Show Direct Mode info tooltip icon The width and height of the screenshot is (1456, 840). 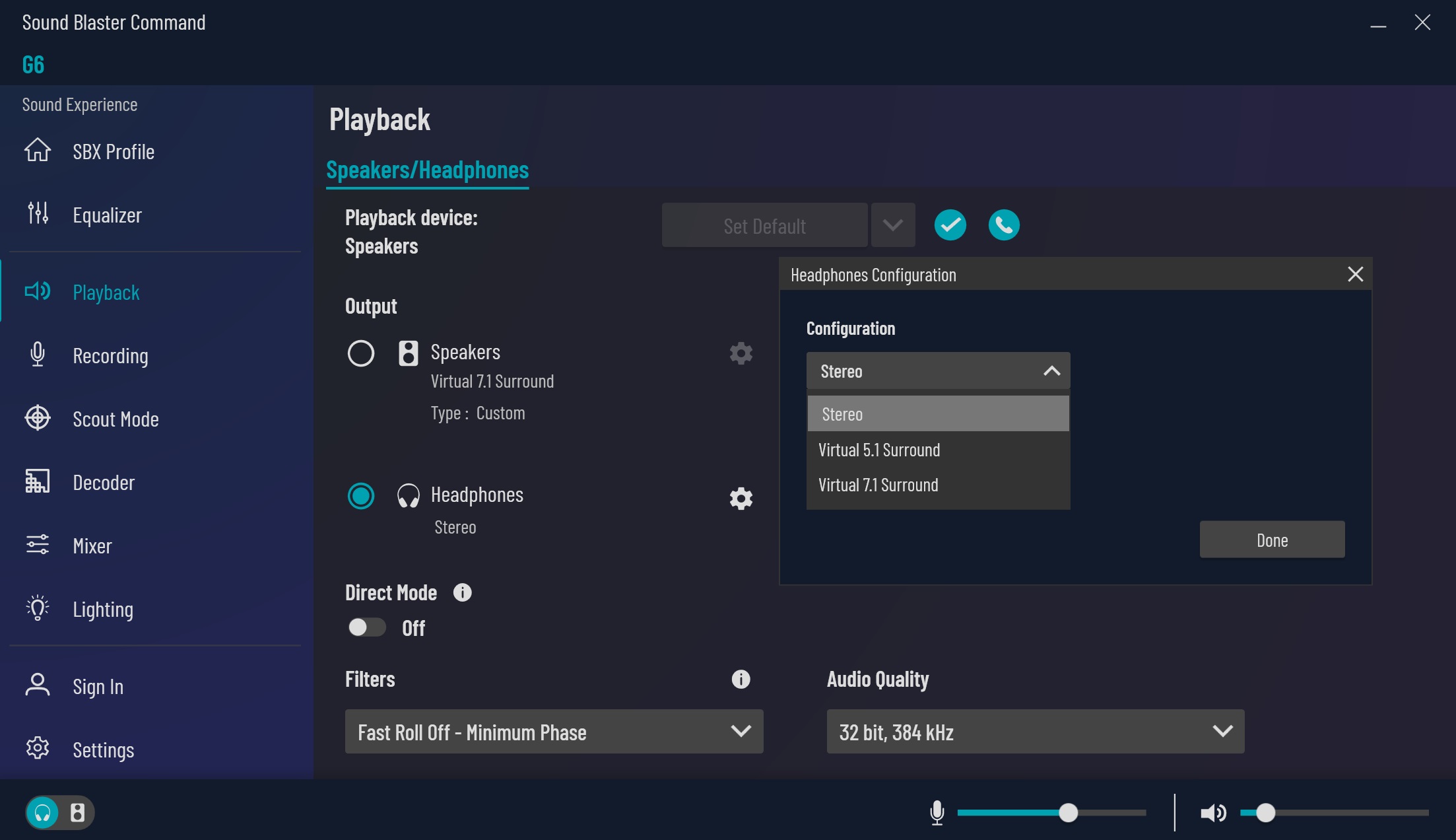coord(463,592)
